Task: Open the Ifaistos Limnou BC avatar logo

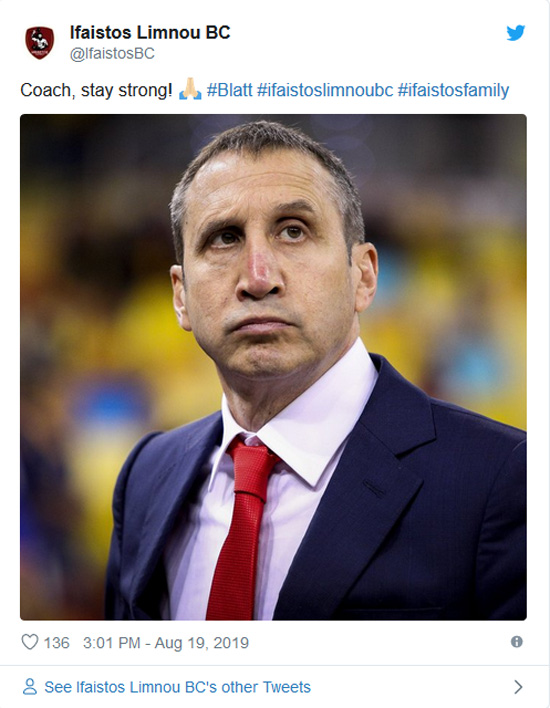Action: point(40,42)
